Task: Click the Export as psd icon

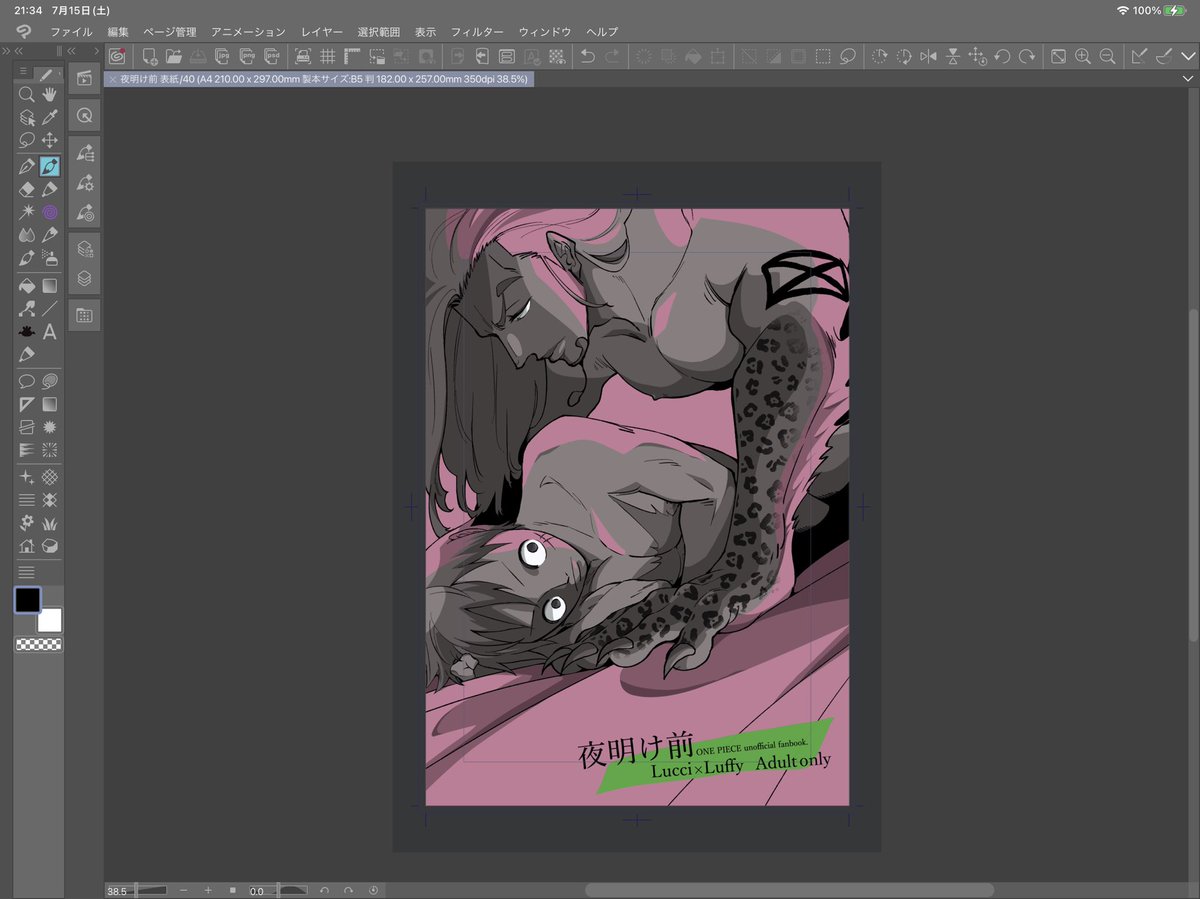Action: pos(270,57)
